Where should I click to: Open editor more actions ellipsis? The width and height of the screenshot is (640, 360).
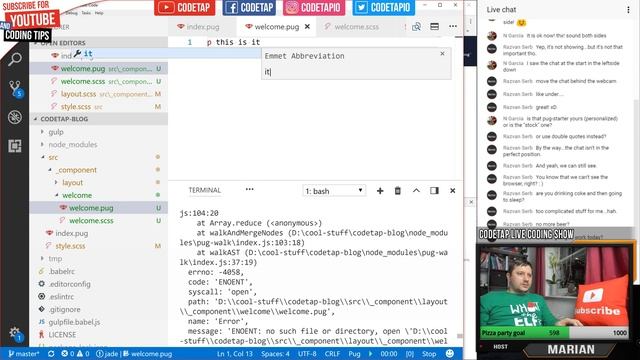click(453, 26)
